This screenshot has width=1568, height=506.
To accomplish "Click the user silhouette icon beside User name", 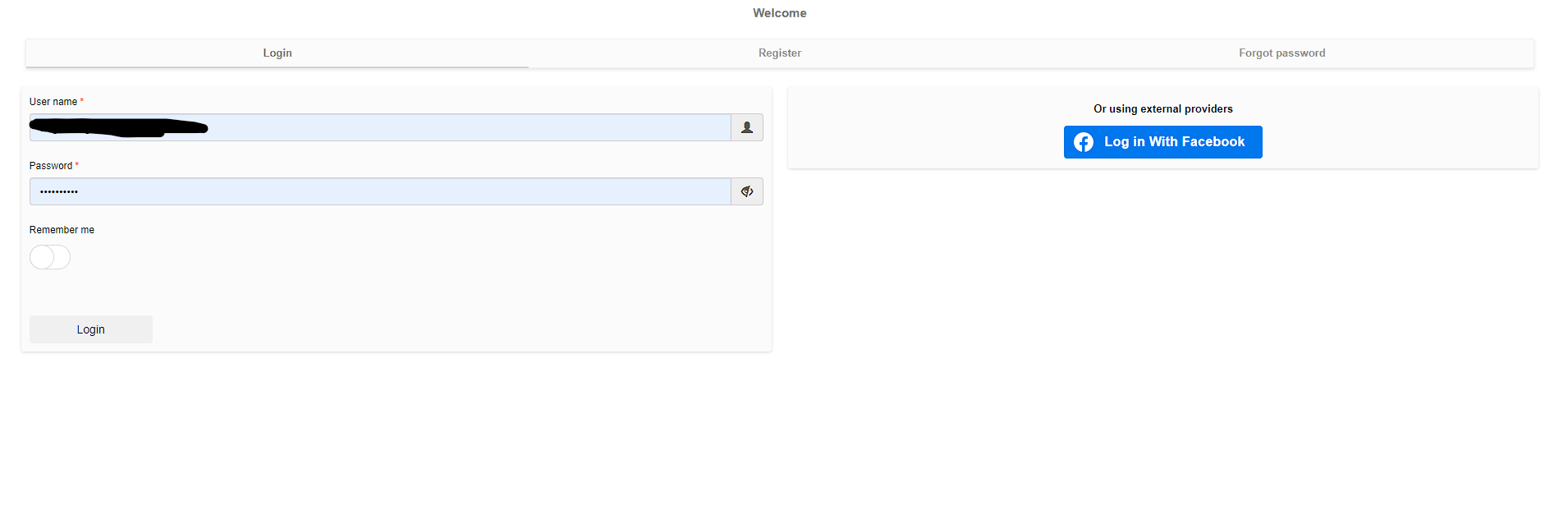I will click(x=747, y=127).
